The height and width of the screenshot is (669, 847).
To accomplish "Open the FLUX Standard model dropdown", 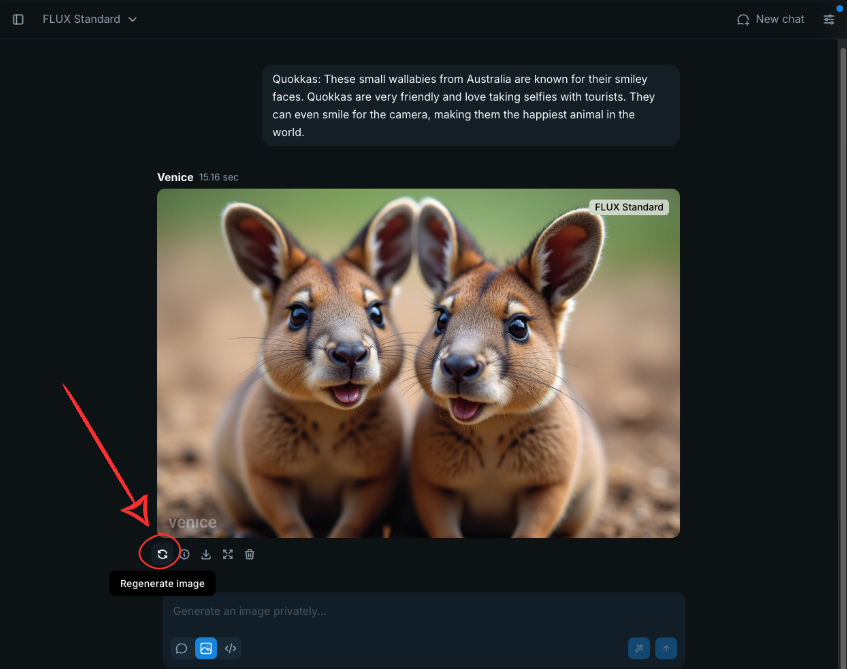I will click(x=90, y=19).
